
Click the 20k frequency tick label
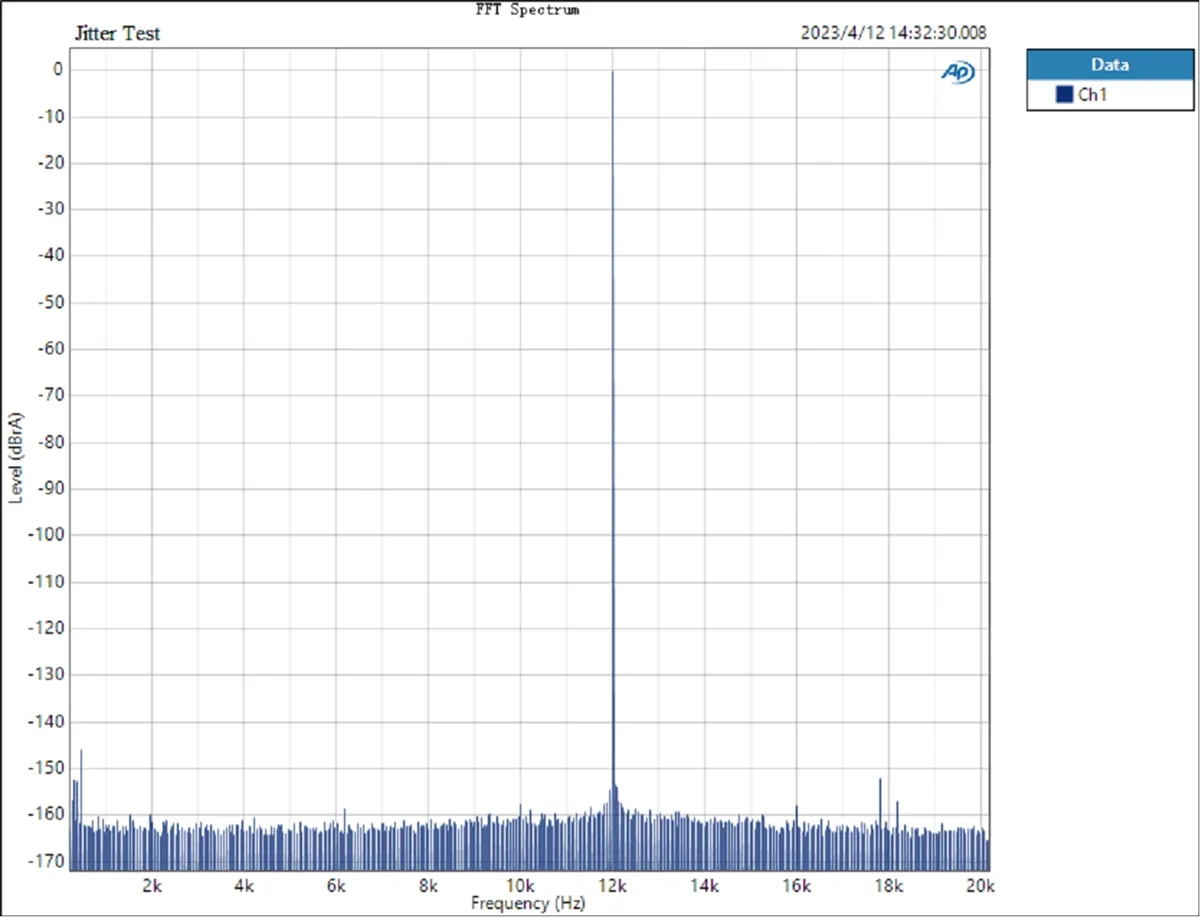980,885
